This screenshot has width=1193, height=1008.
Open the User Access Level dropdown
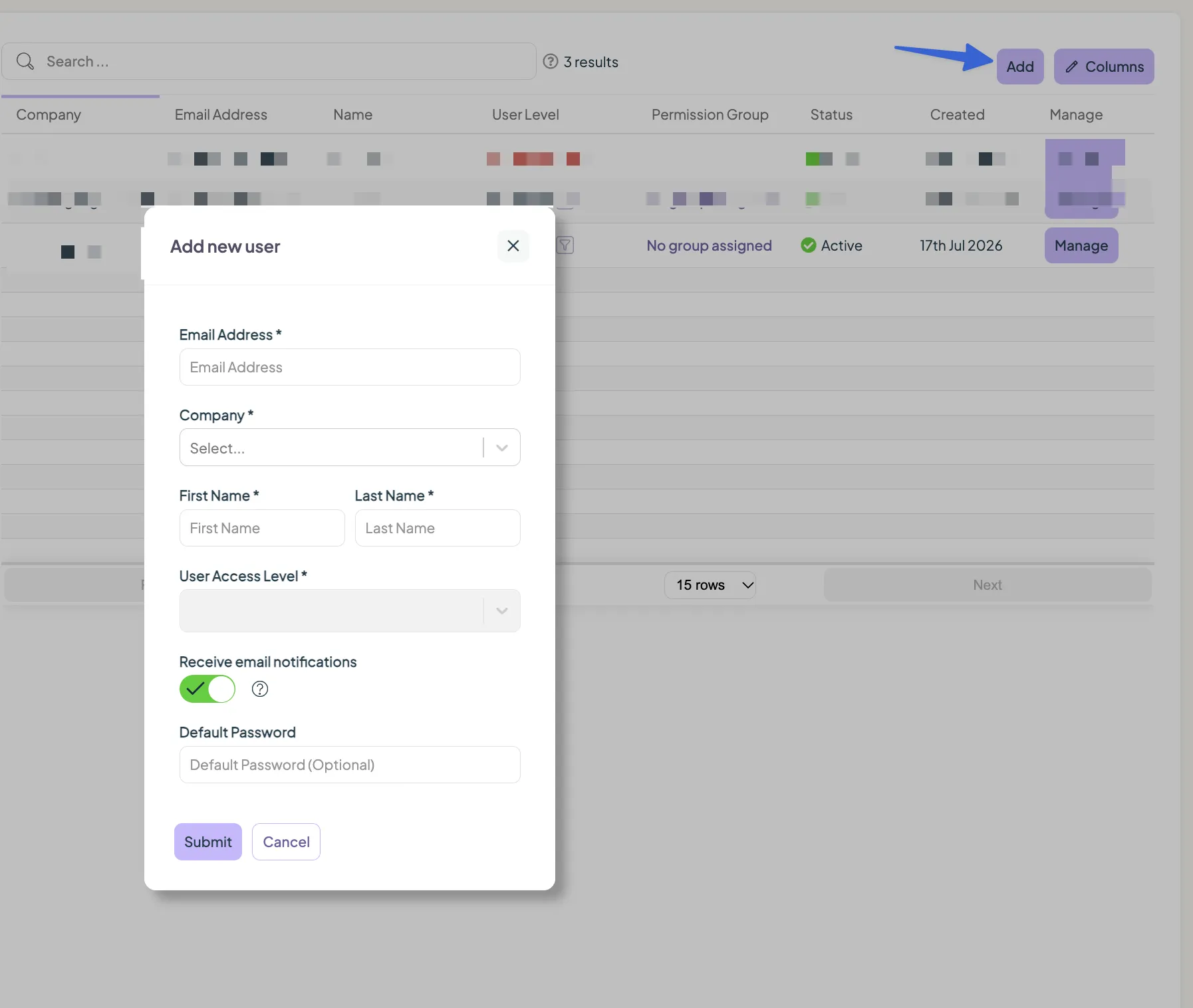pos(350,610)
